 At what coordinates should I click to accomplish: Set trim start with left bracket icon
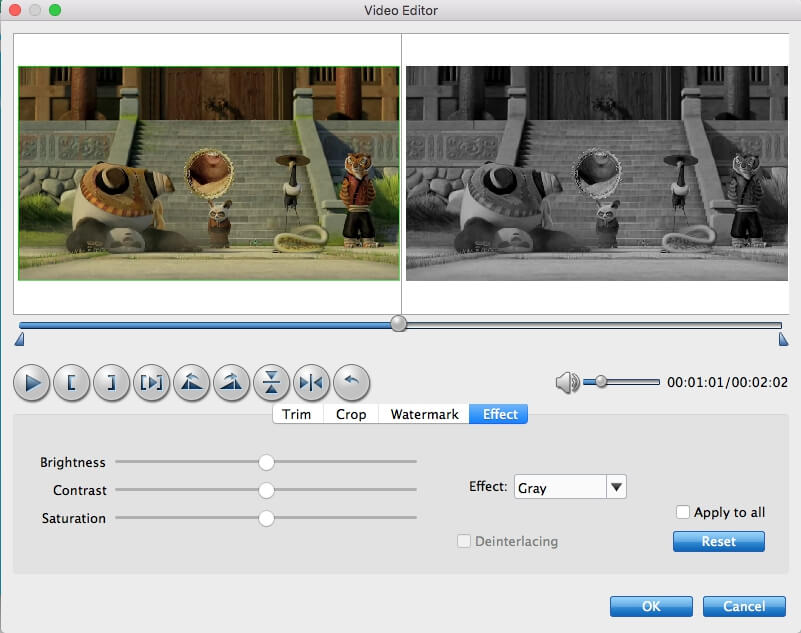(72, 383)
